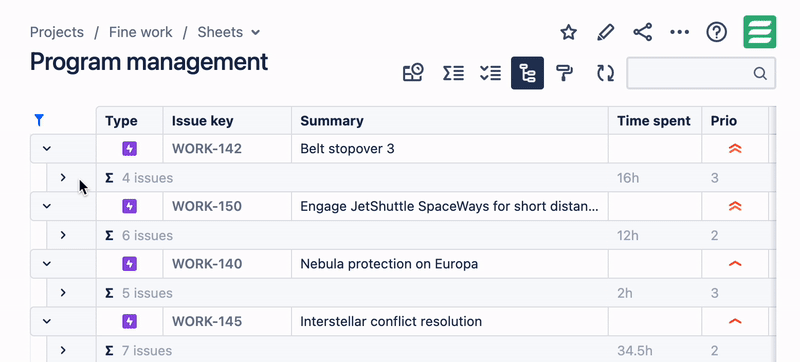
Task: Click the search input field
Action: (x=701, y=73)
